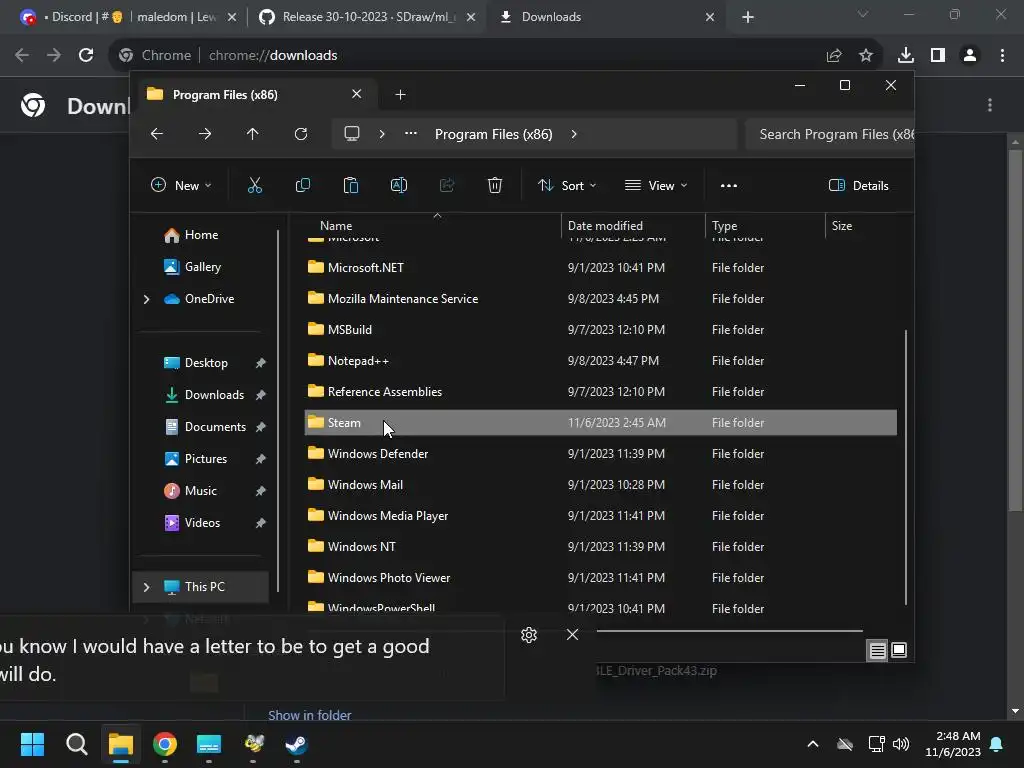Open the Sort dropdown menu
The height and width of the screenshot is (768, 1024).
pos(567,185)
